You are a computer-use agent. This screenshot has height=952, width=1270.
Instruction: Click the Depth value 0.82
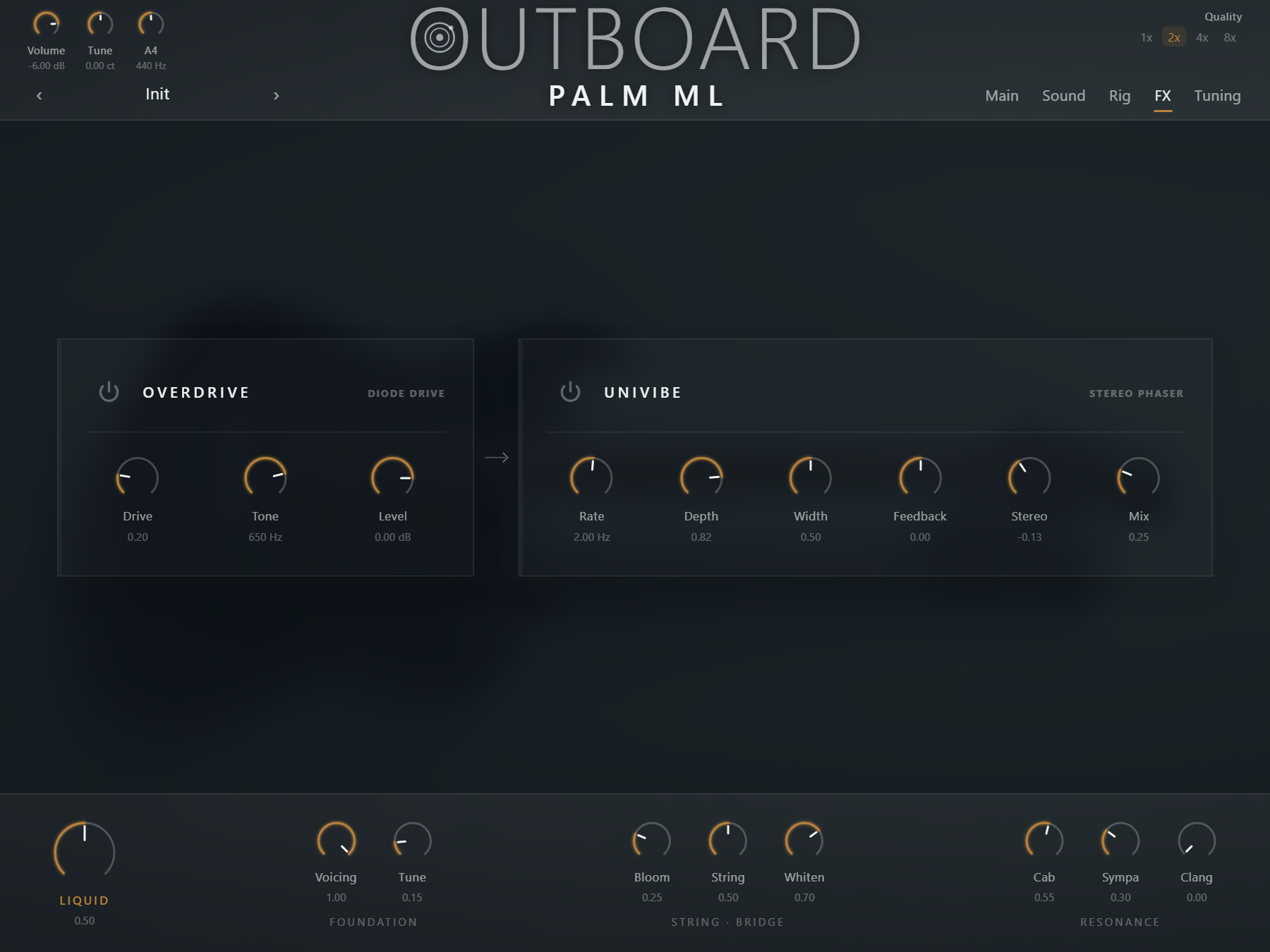coord(701,537)
